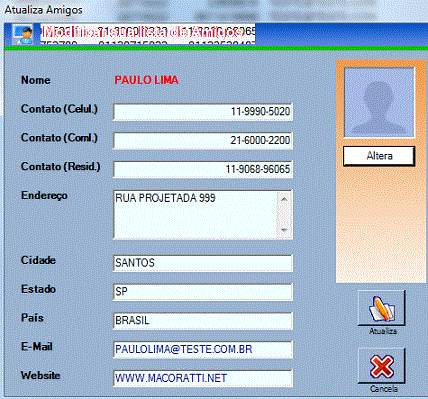Click the Contato (Celul.) label

coord(59,109)
